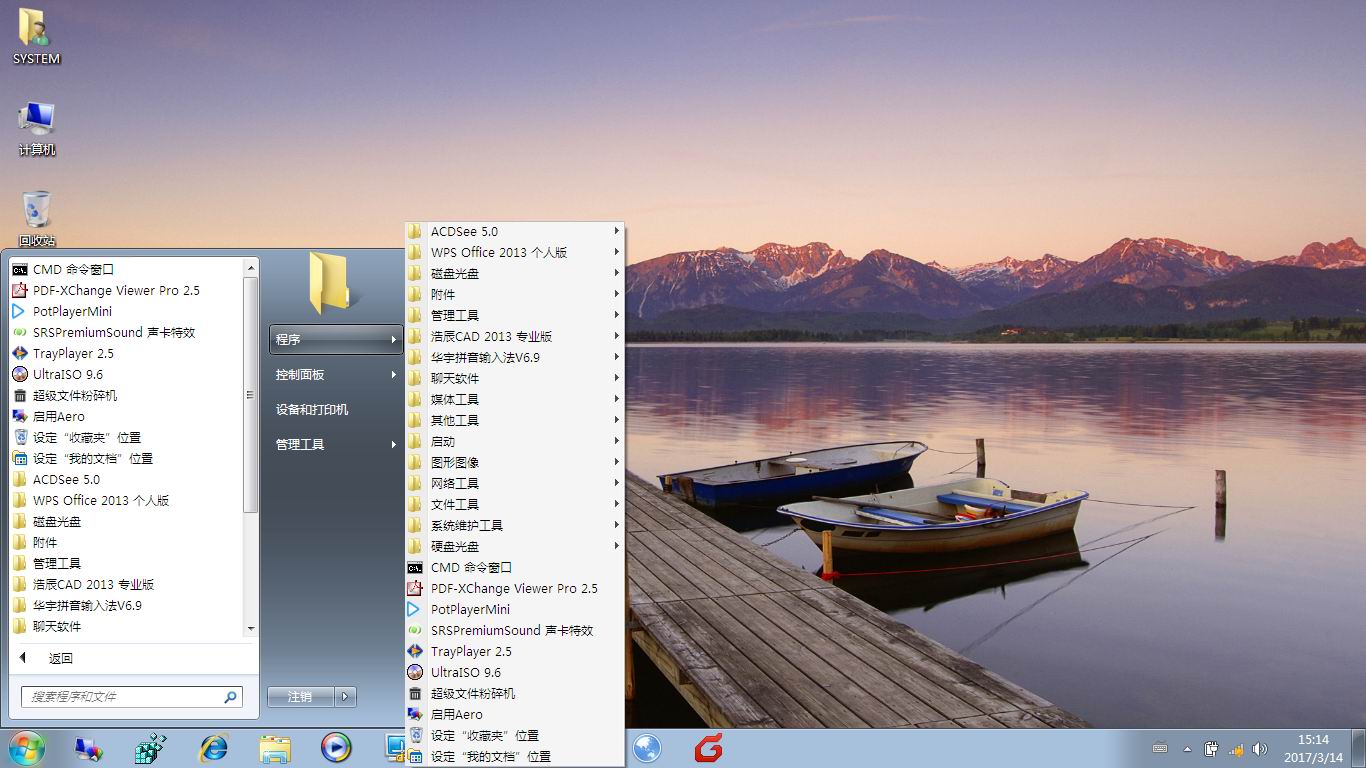Launch UltraISO 9.6 in the left list
The width and height of the screenshot is (1366, 768).
pyautogui.click(x=125, y=374)
